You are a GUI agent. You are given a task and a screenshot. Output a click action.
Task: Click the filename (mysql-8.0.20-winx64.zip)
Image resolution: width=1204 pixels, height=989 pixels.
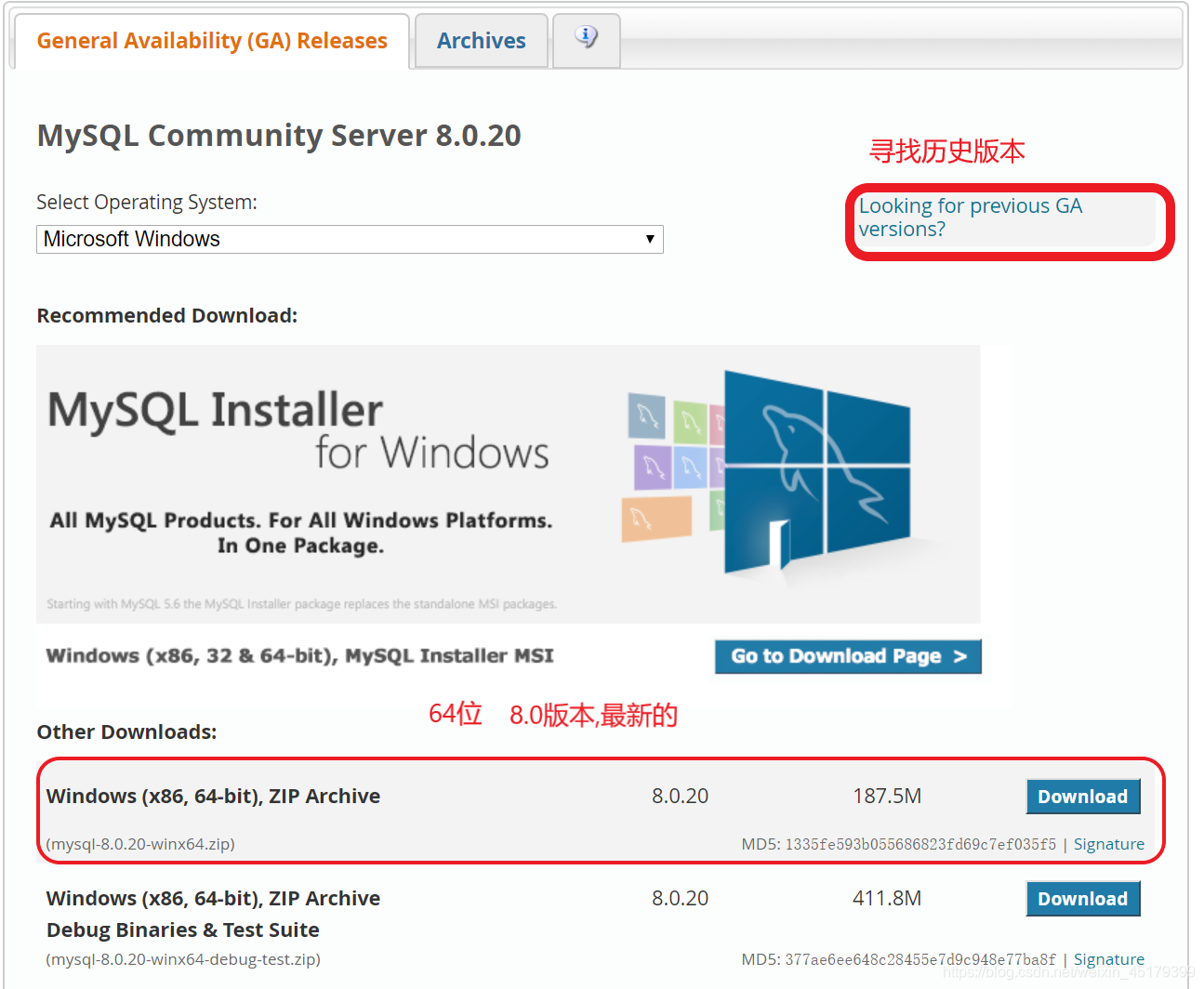coord(140,844)
